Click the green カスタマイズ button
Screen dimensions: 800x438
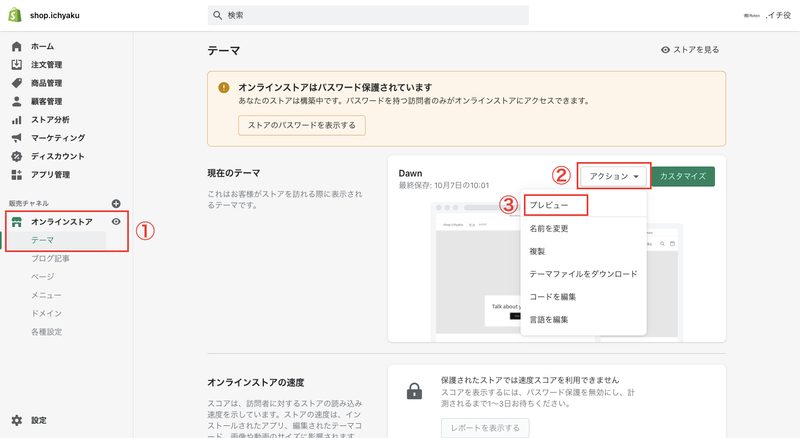[683, 176]
